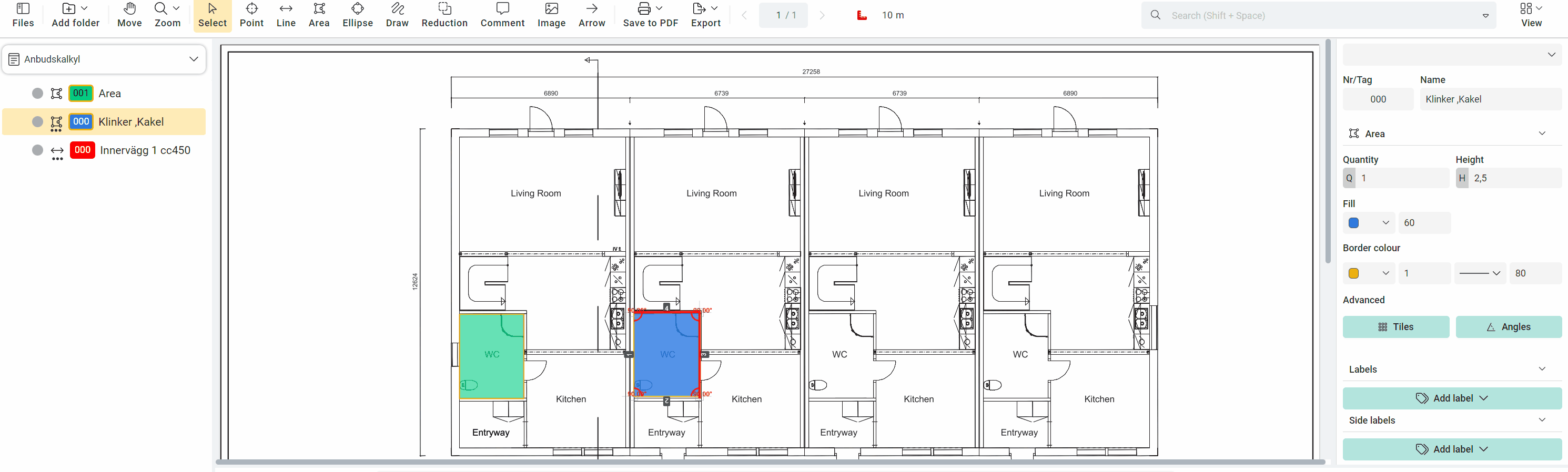1568x472 pixels.
Task: Select the Arrow tool
Action: 592,15
